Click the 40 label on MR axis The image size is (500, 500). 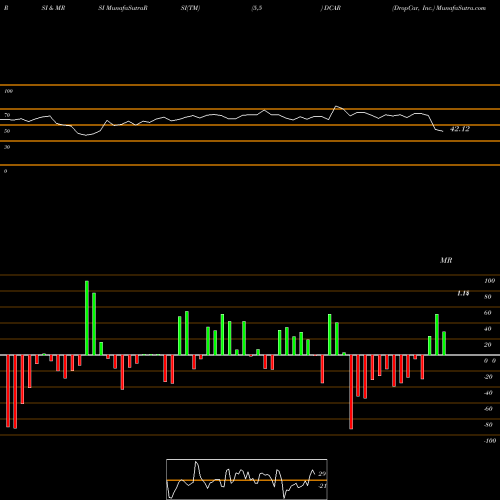[488, 329]
